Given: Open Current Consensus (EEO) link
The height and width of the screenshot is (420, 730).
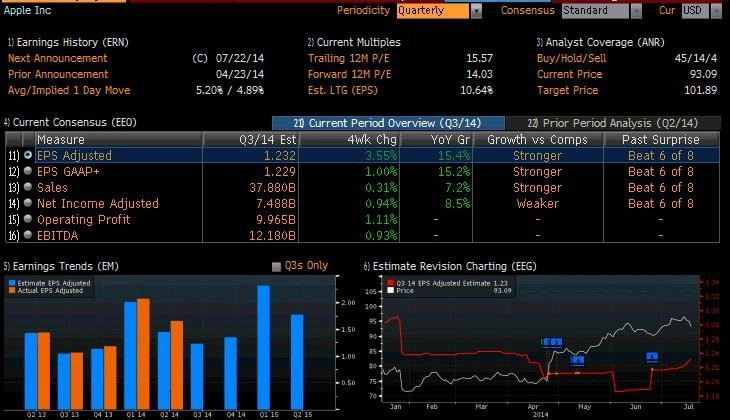Looking at the screenshot, I should [x=70, y=122].
